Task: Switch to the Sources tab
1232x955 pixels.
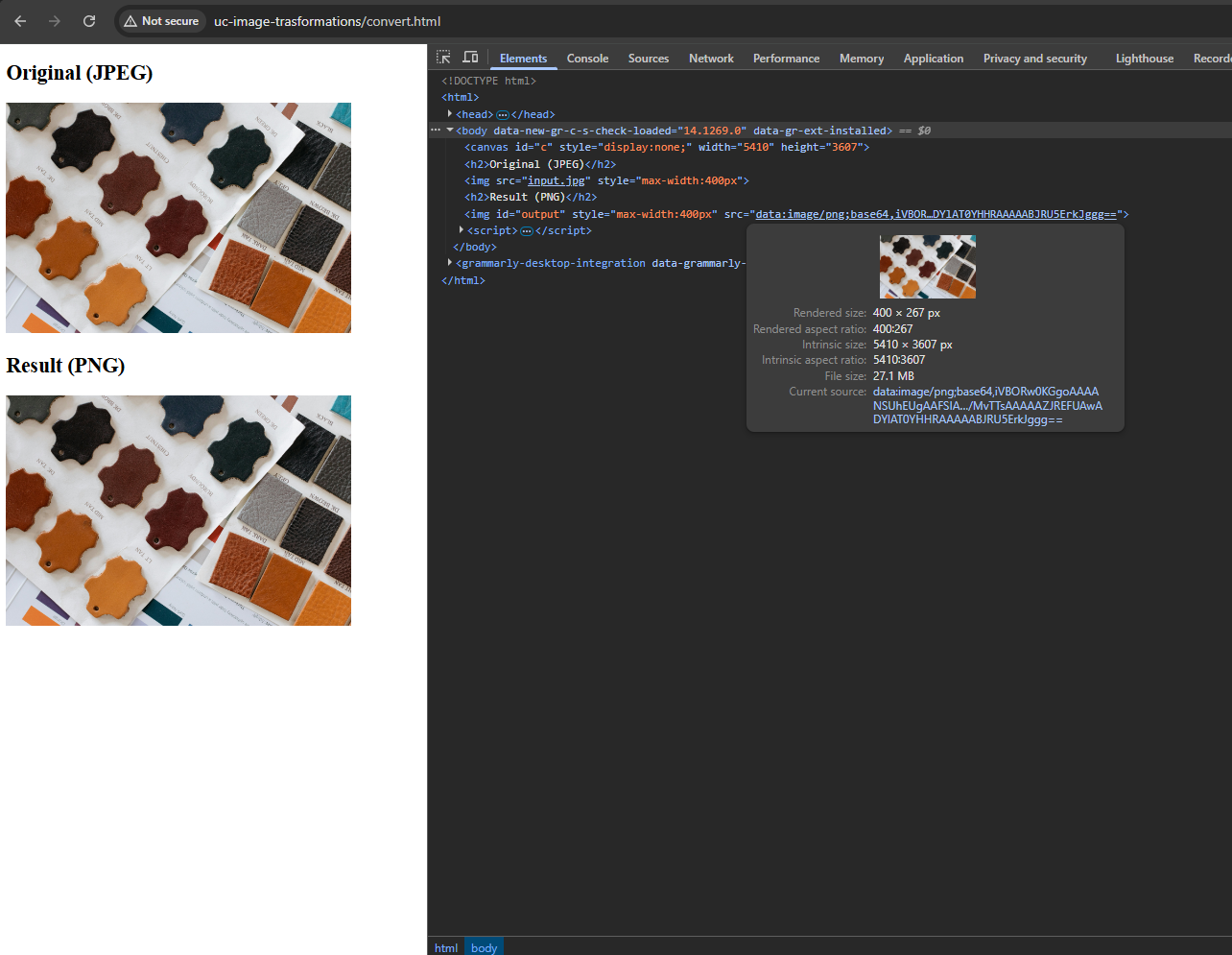Action: click(649, 58)
